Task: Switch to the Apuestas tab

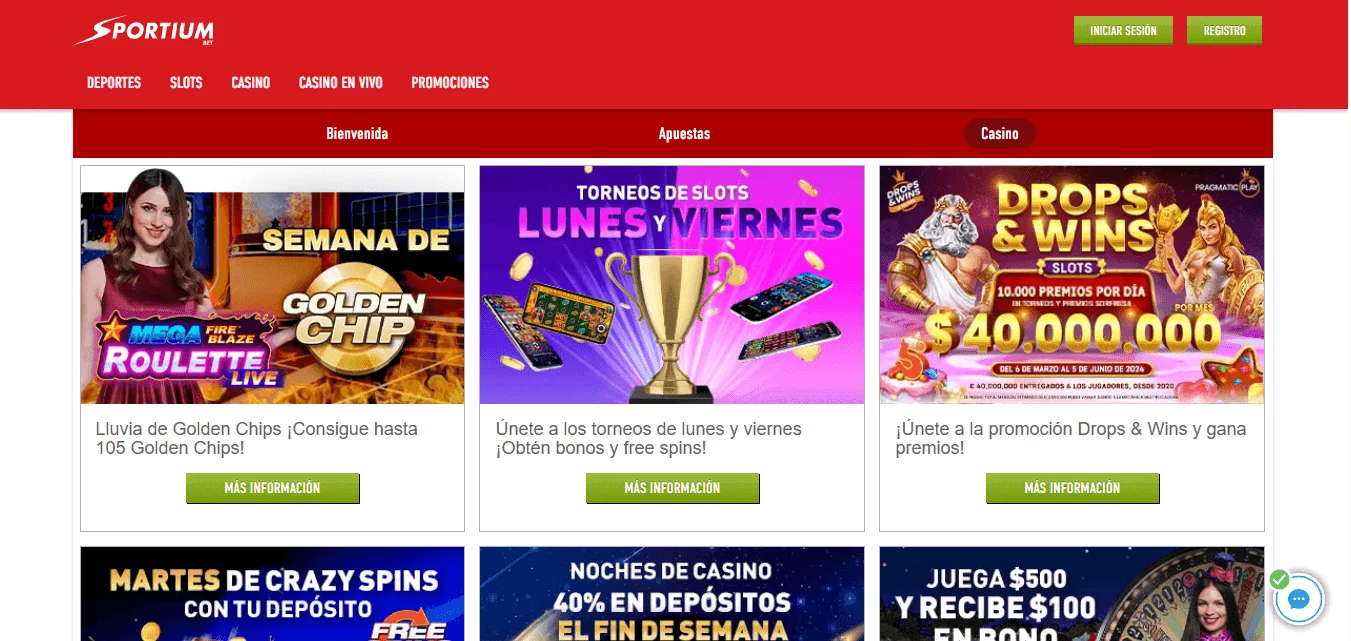Action: [x=684, y=134]
